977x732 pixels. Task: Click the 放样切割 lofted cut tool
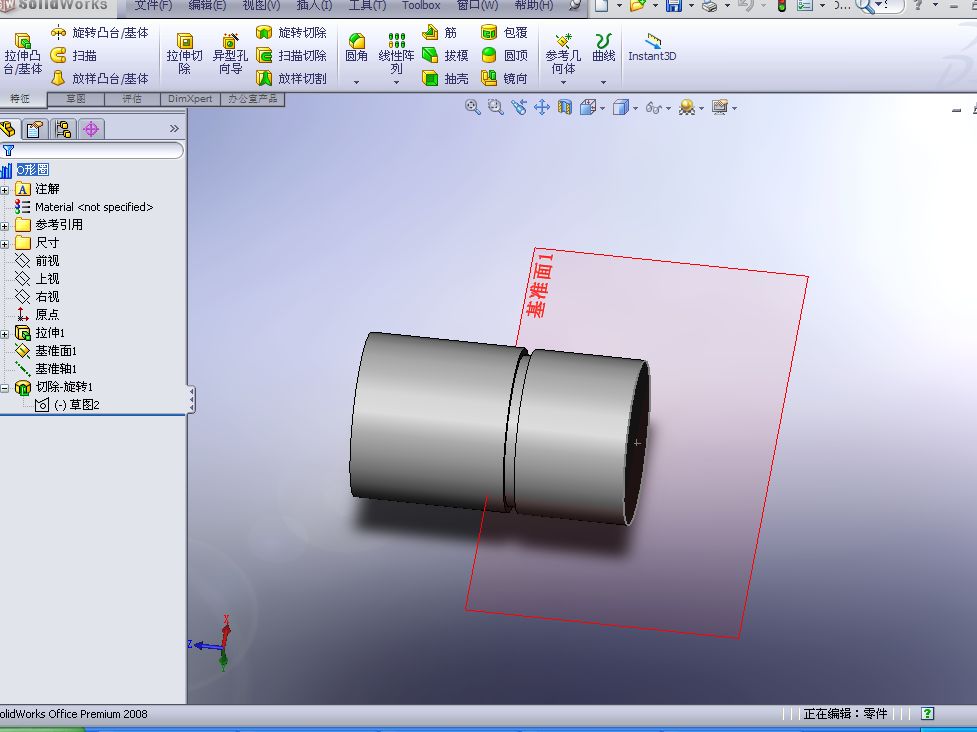click(292, 78)
